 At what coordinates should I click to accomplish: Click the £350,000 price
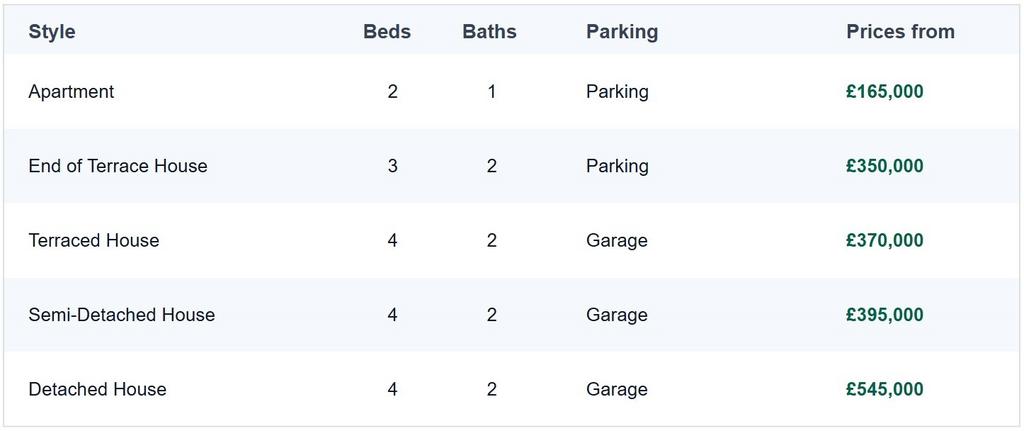(x=884, y=166)
